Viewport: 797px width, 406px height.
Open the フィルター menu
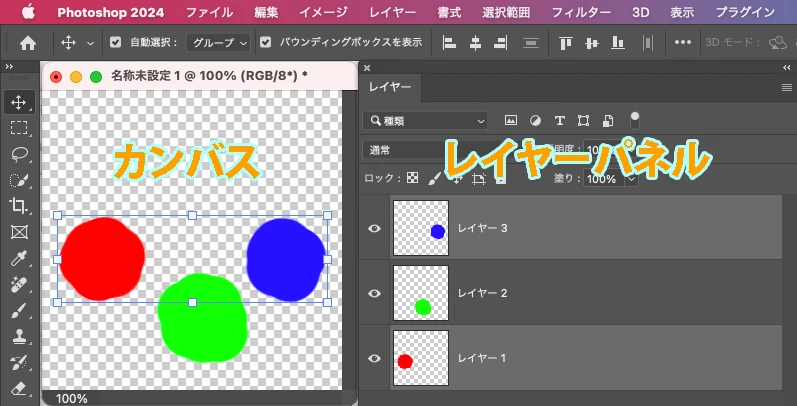pyautogui.click(x=581, y=12)
